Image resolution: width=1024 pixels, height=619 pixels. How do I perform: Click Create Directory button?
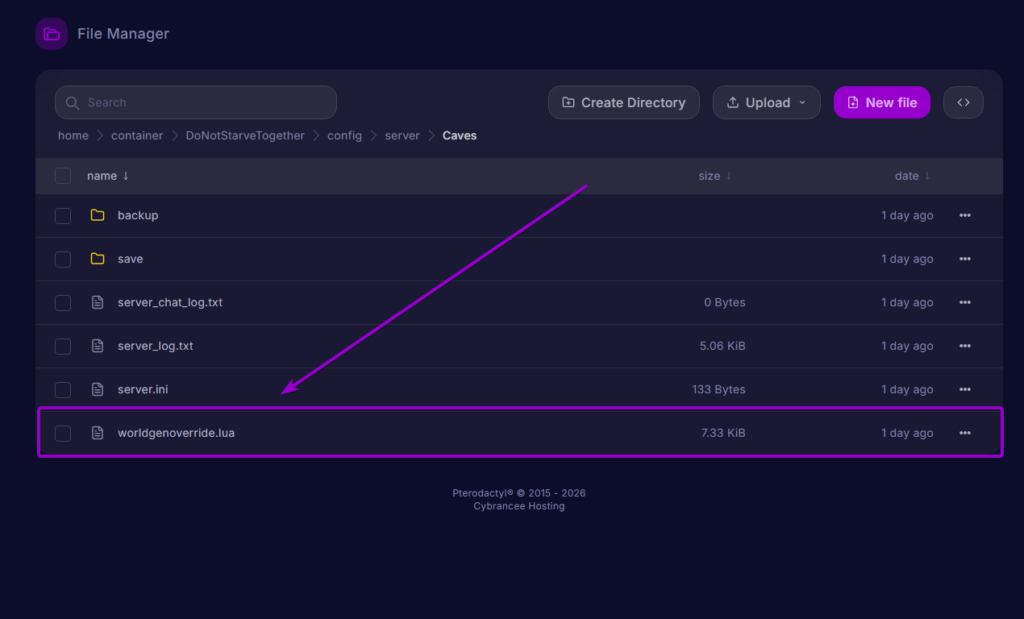(624, 103)
